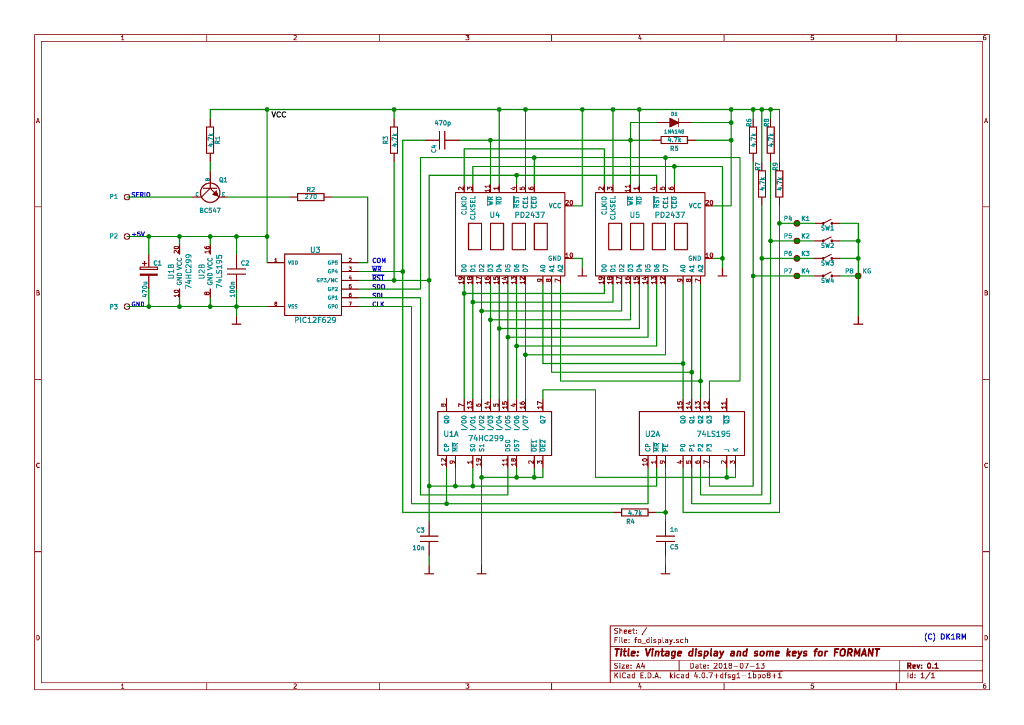Select the SW4 switch symbol
1024x725 pixels.
827,274
